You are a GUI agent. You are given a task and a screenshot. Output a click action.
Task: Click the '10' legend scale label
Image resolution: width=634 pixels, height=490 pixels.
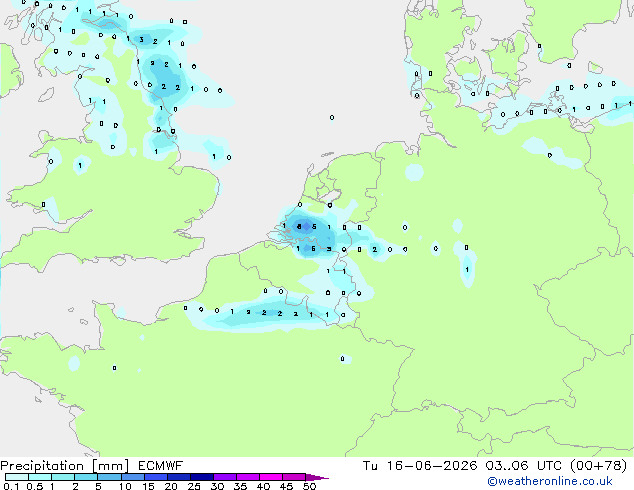[125, 486]
